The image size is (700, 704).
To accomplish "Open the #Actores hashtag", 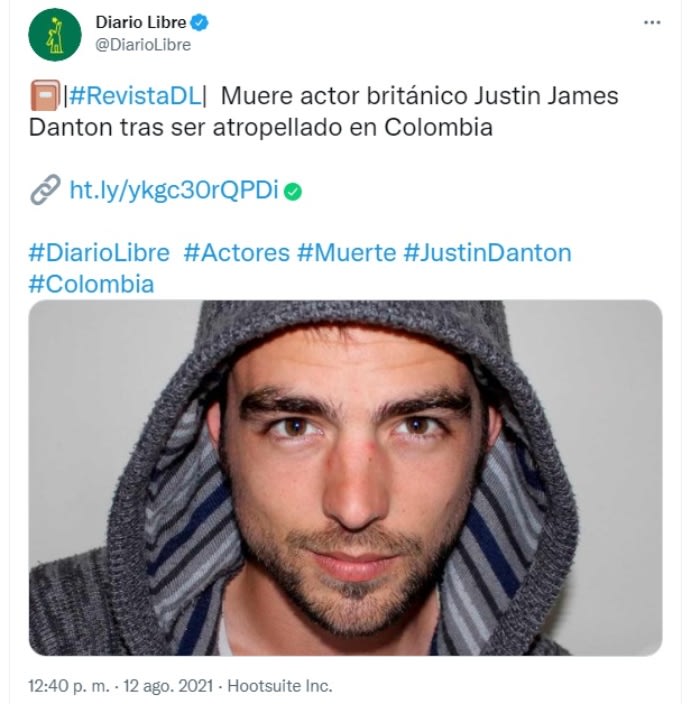I will 237,252.
